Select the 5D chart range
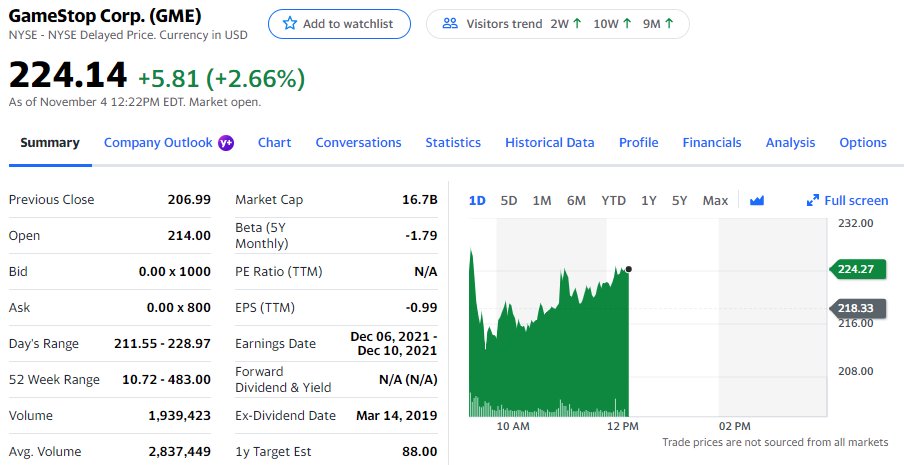Screen dimensions: 904x465 509,201
